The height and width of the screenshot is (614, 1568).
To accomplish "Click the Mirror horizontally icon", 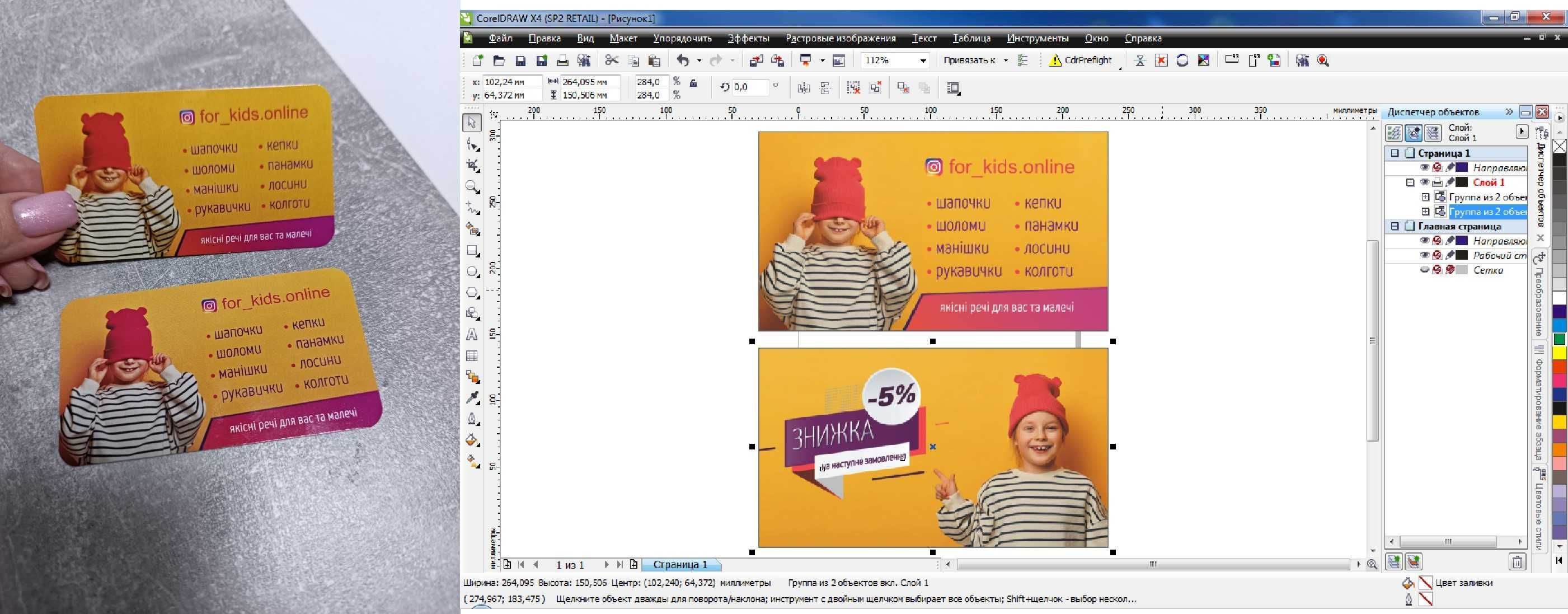I will point(804,88).
